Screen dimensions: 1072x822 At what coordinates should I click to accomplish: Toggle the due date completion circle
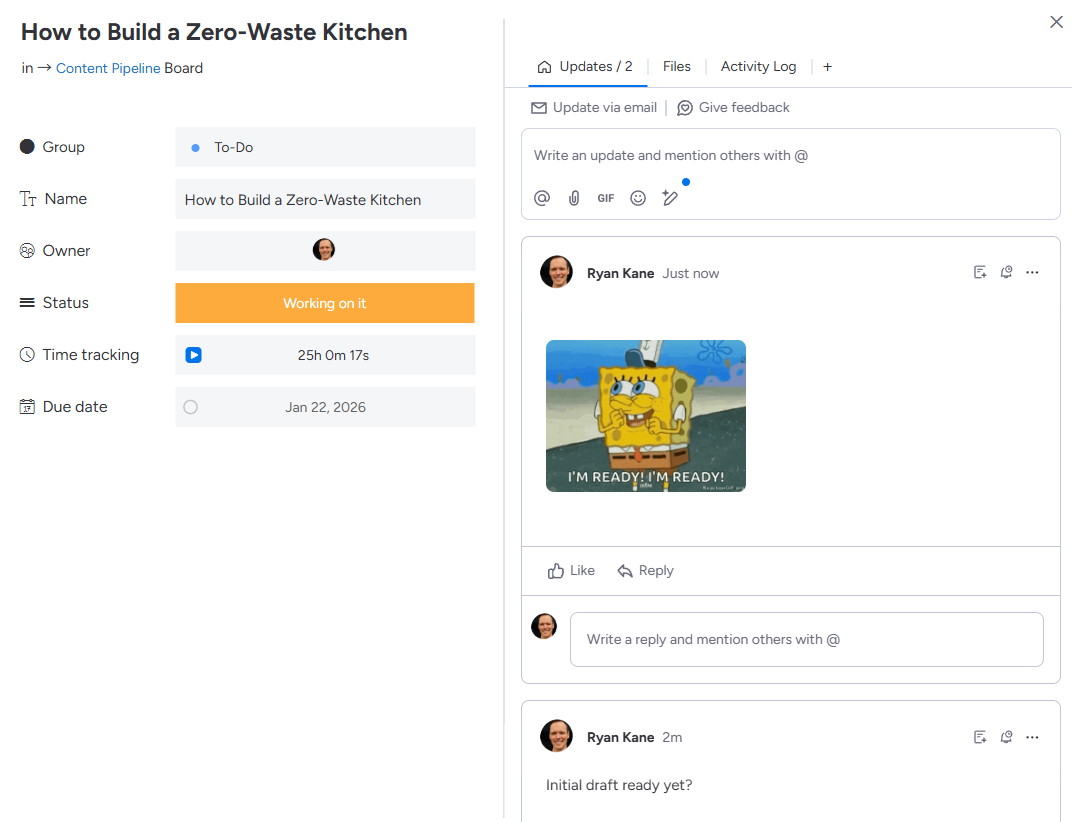(191, 407)
